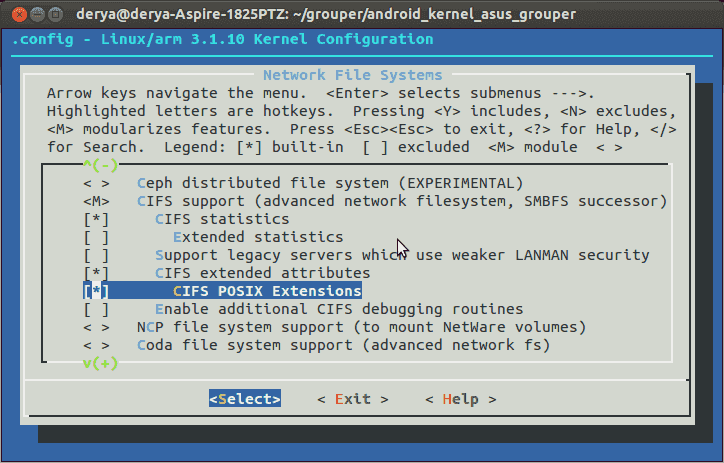724x463 pixels.
Task: Toggle the highlighted CIFS POSIX Extensions checkbox
Action: point(96,291)
